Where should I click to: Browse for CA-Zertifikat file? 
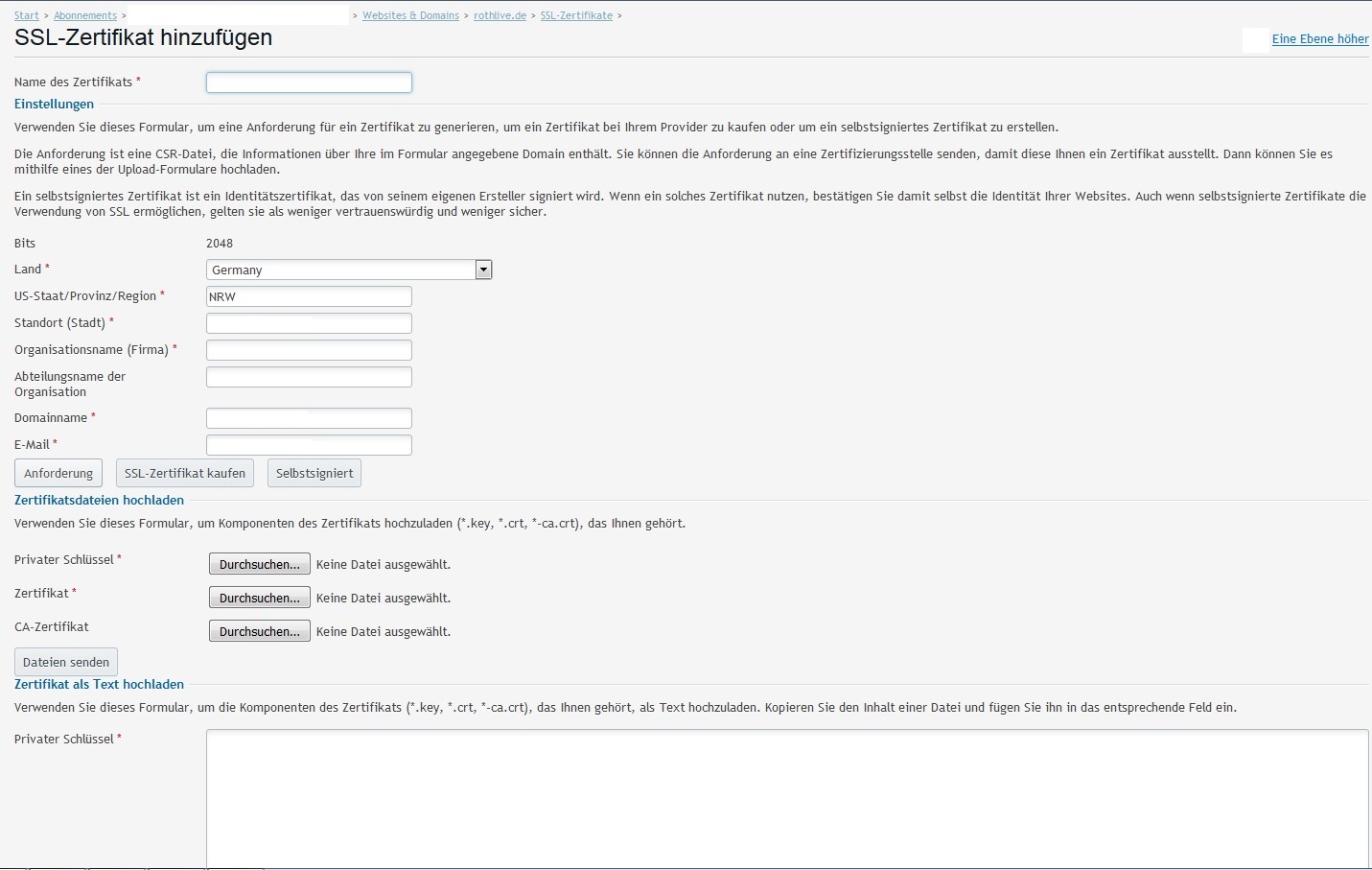coord(260,631)
